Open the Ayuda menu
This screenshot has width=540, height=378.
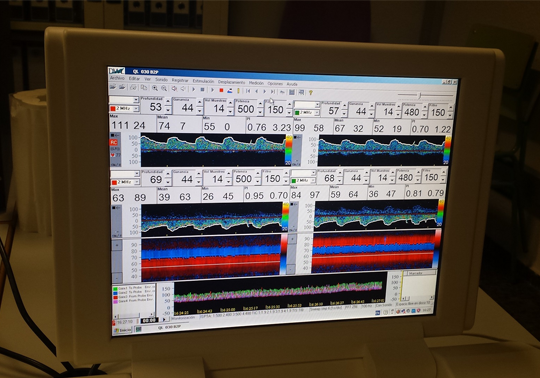(x=292, y=84)
